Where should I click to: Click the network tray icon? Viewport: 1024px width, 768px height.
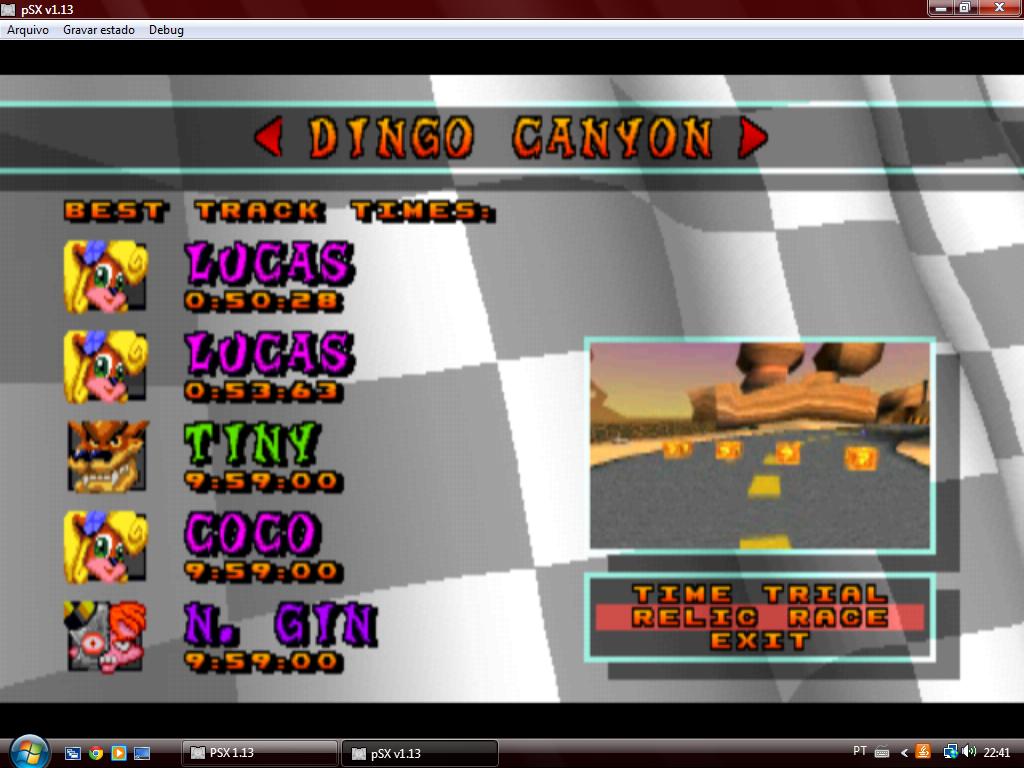click(949, 752)
